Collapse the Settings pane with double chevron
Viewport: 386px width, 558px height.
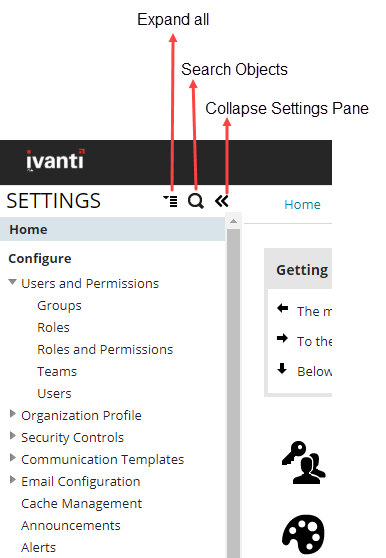pos(222,201)
